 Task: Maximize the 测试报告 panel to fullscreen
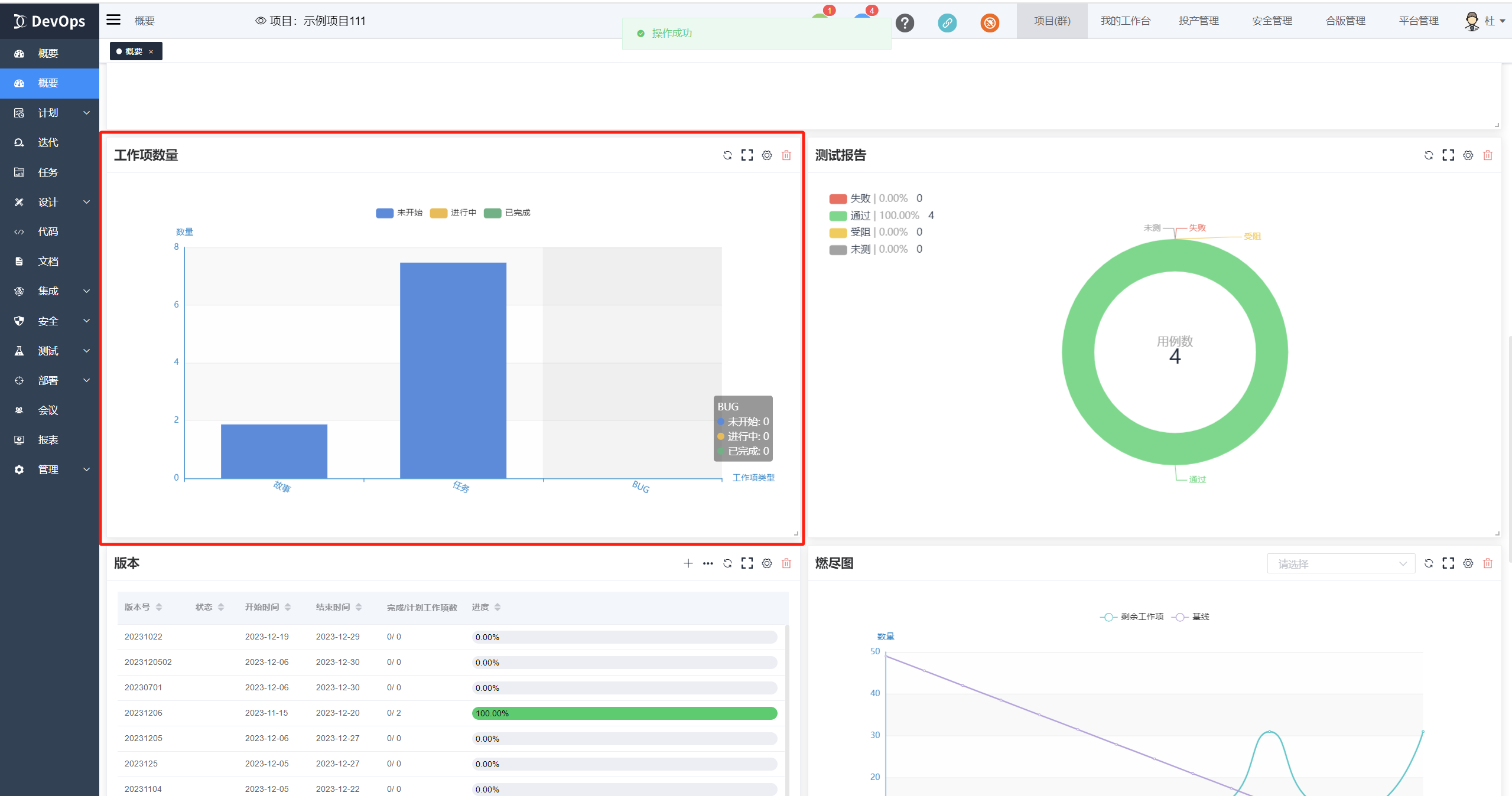(1448, 155)
